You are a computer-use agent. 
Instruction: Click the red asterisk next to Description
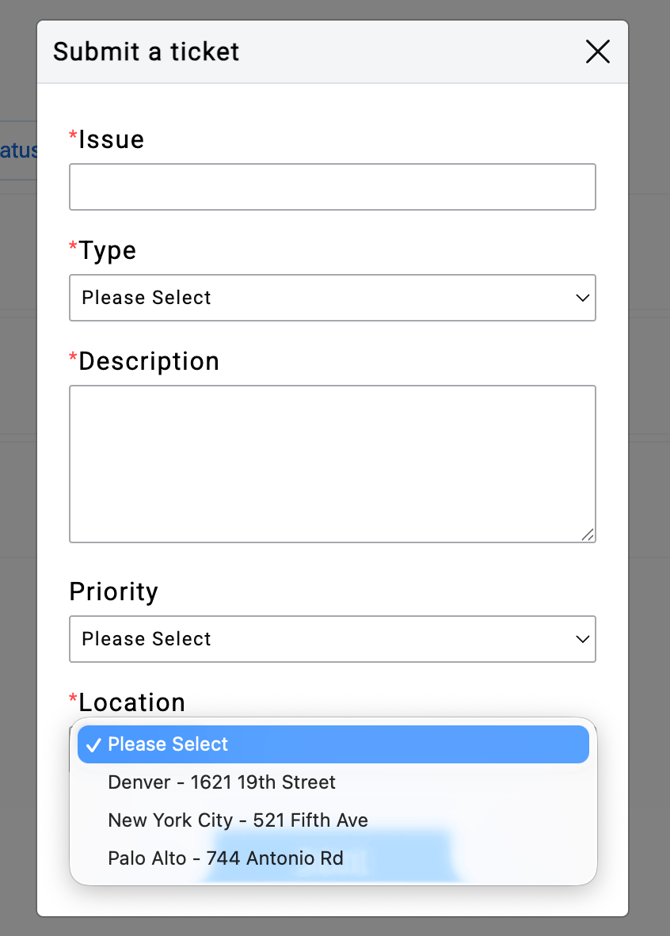point(73,358)
